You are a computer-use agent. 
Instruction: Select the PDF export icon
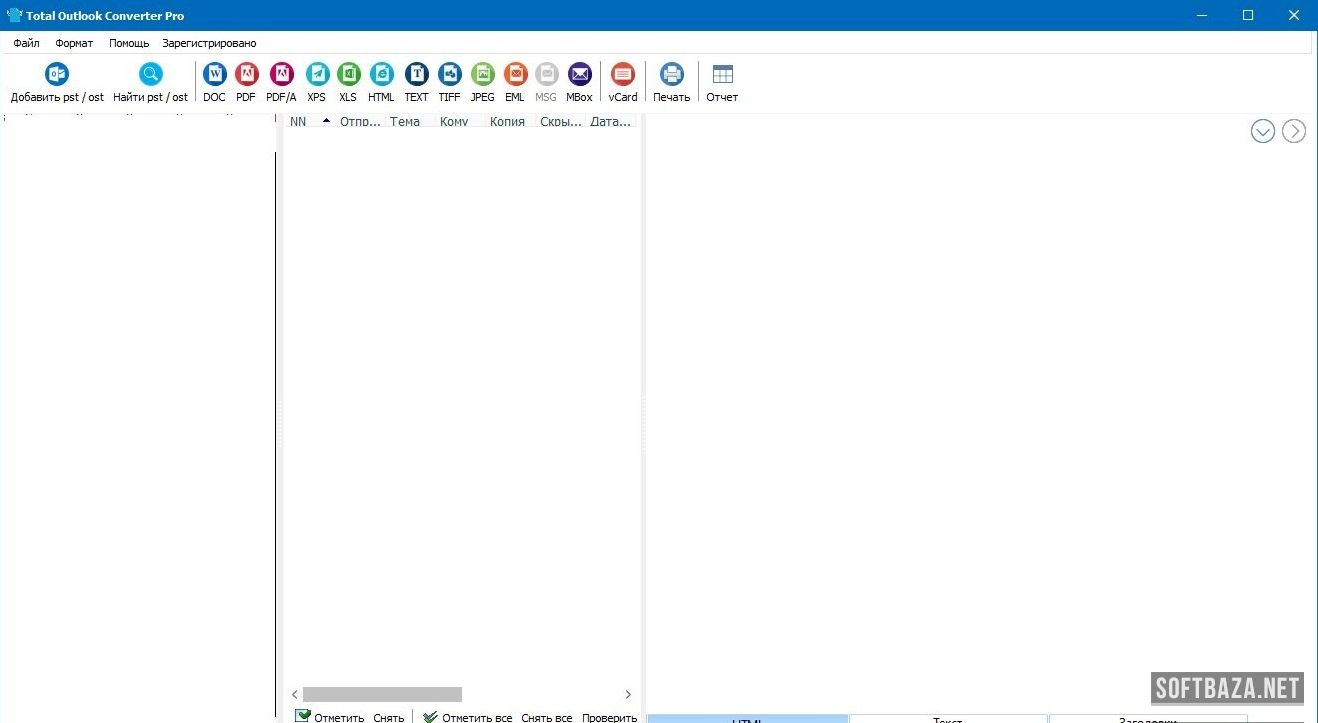246,75
